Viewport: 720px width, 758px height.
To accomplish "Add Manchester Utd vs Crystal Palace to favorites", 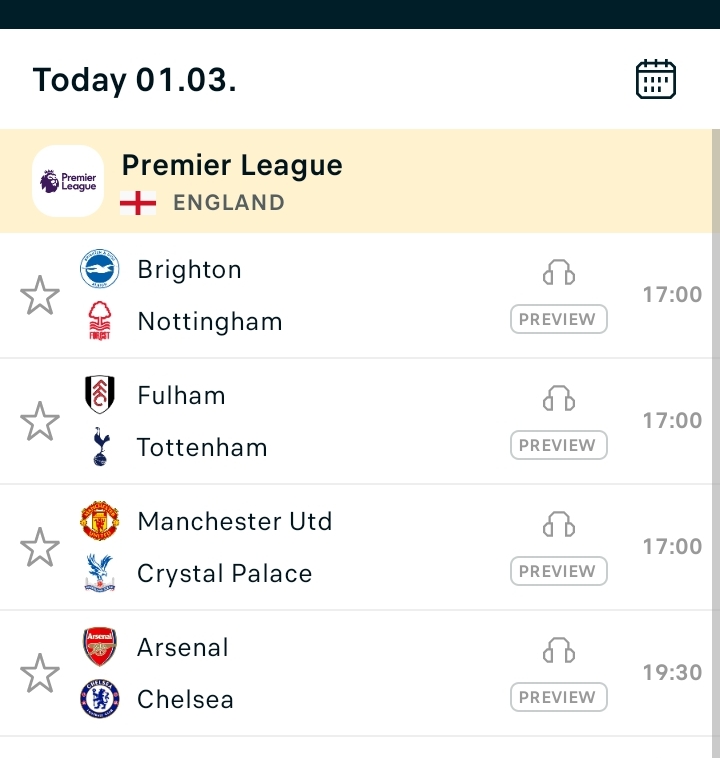I will tap(40, 548).
